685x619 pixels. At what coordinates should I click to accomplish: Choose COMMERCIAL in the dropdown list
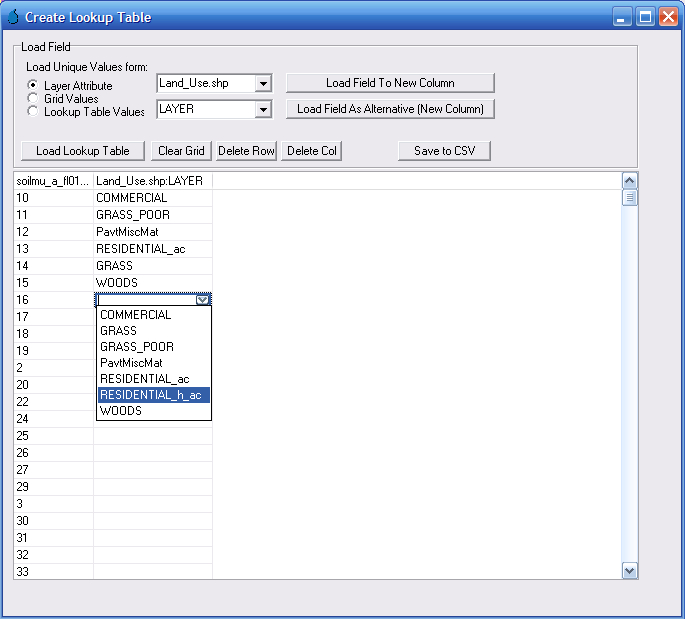tap(135, 315)
